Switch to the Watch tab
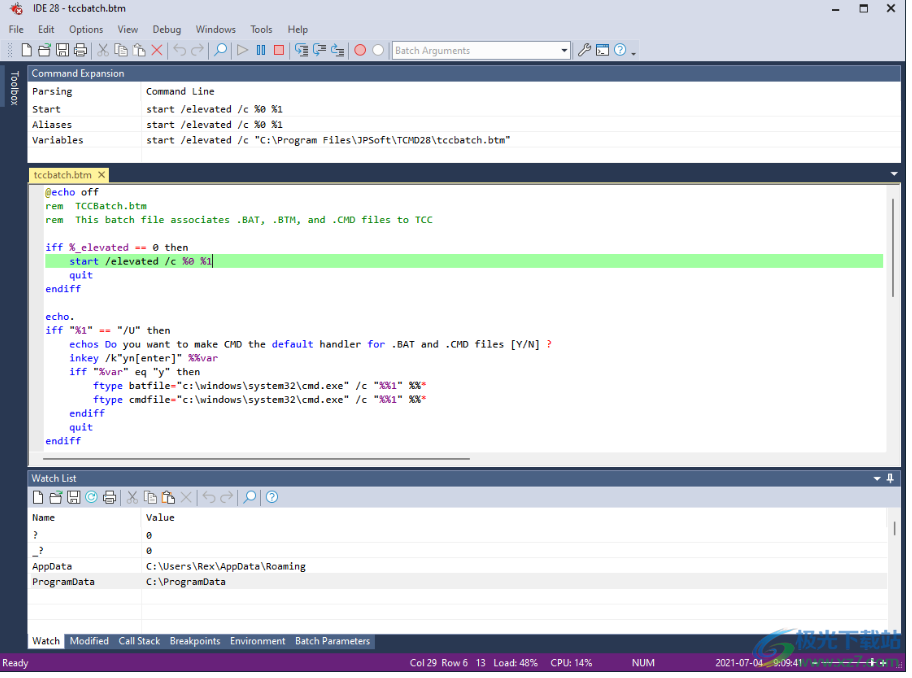Image resolution: width=912 pixels, height=678 pixels. click(x=46, y=642)
